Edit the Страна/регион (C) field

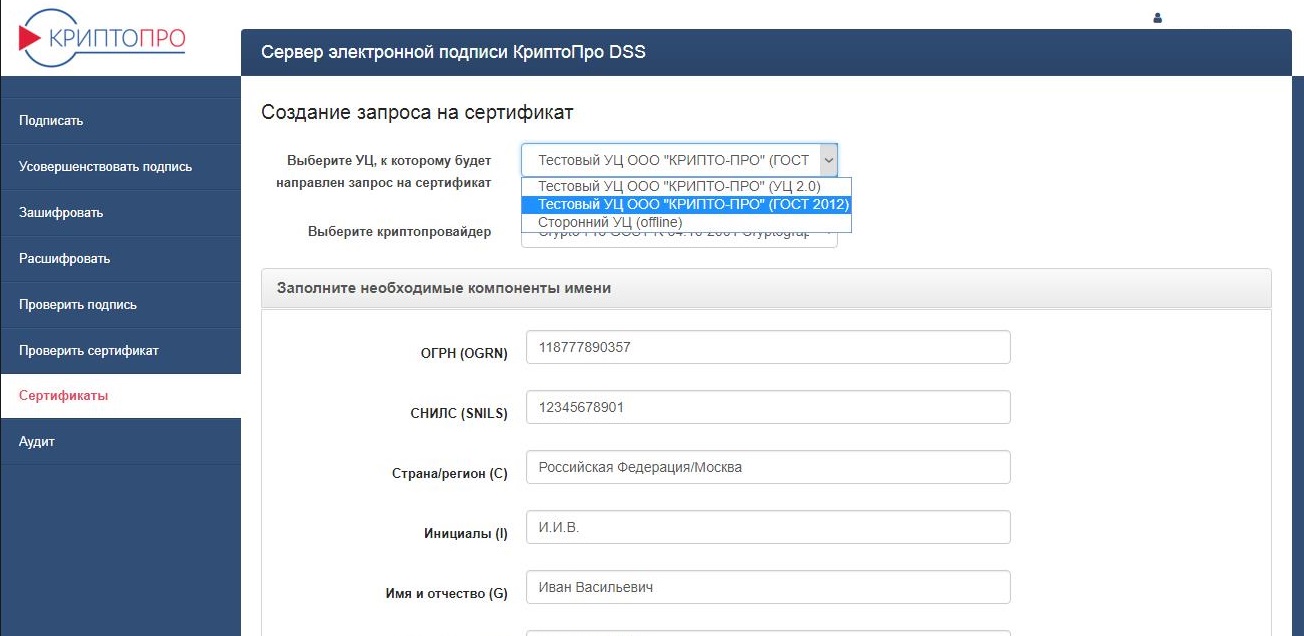tap(767, 467)
